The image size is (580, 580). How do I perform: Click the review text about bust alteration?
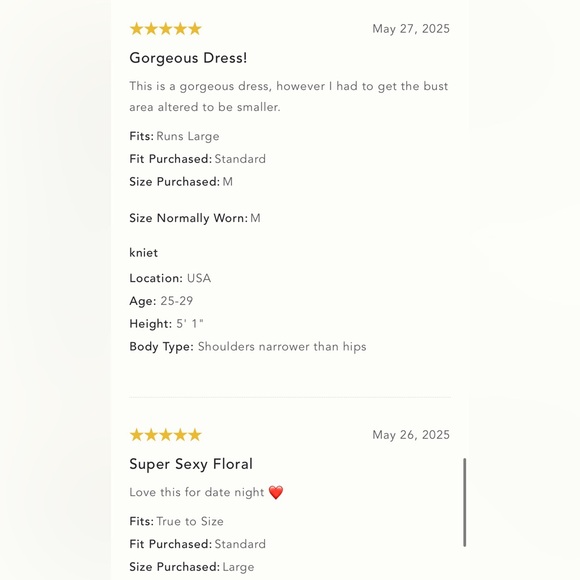(289, 97)
